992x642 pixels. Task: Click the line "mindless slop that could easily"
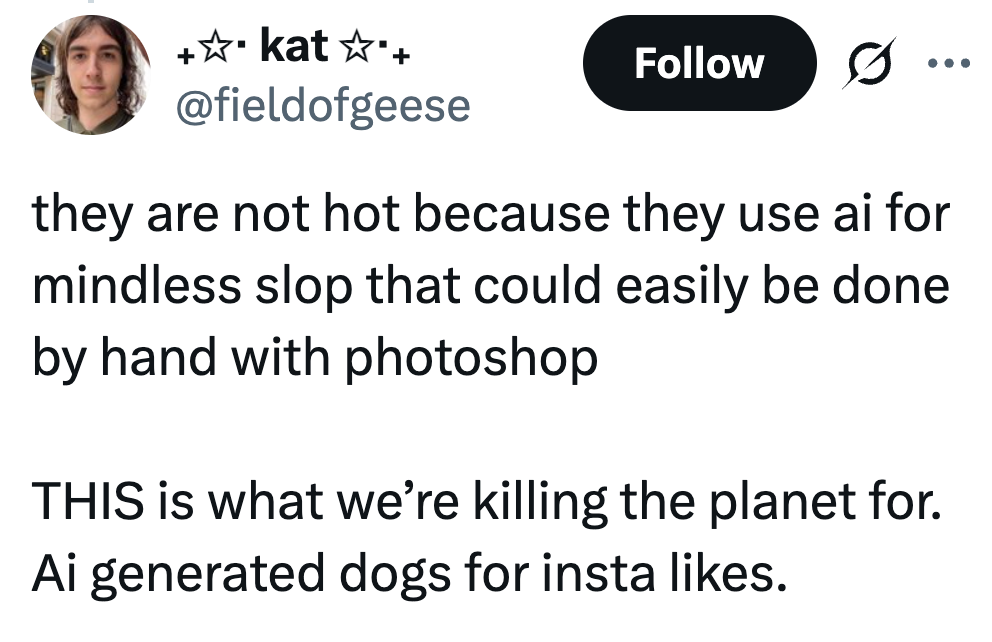point(490,288)
